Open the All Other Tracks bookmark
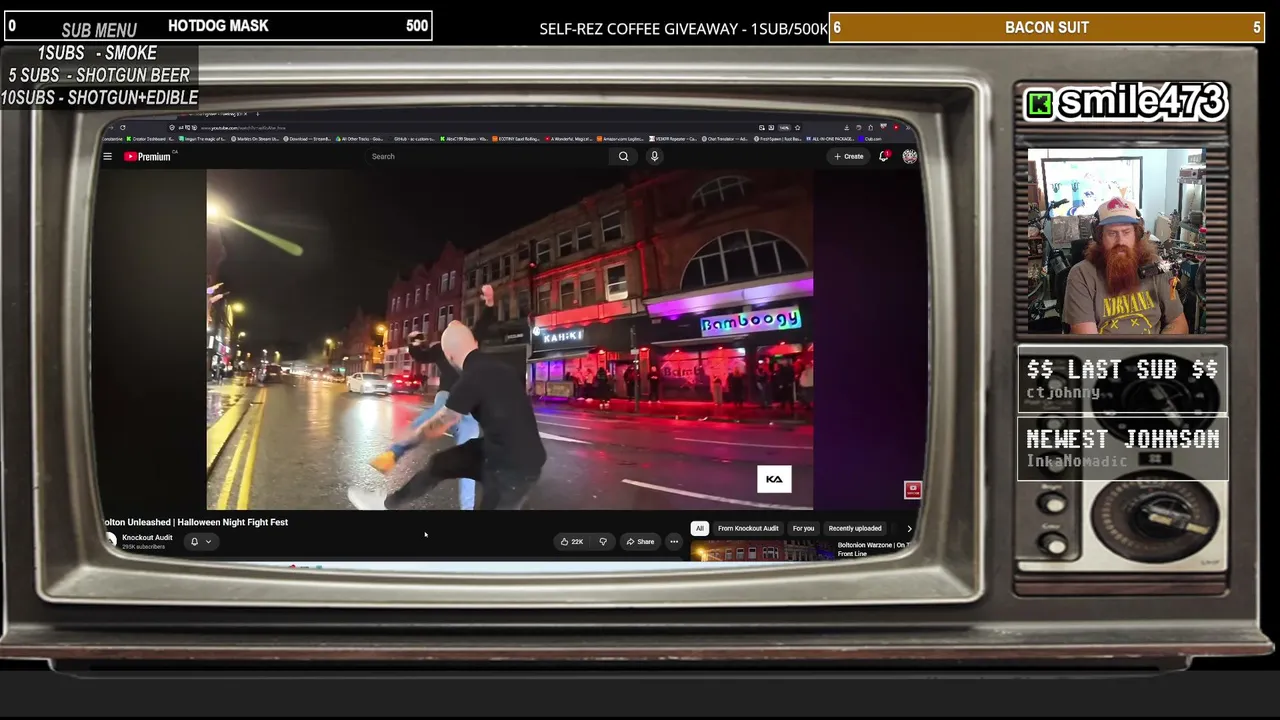The image size is (1280, 720). tap(362, 139)
